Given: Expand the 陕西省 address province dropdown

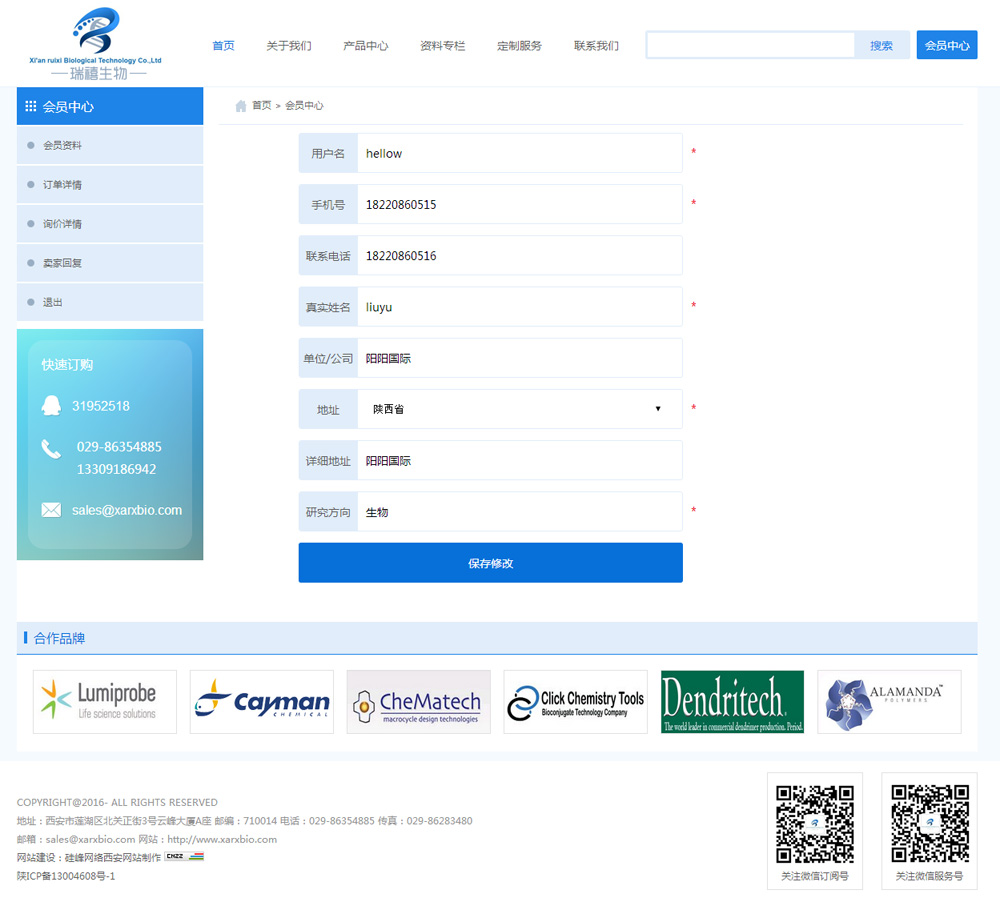Looking at the screenshot, I should pyautogui.click(x=519, y=409).
